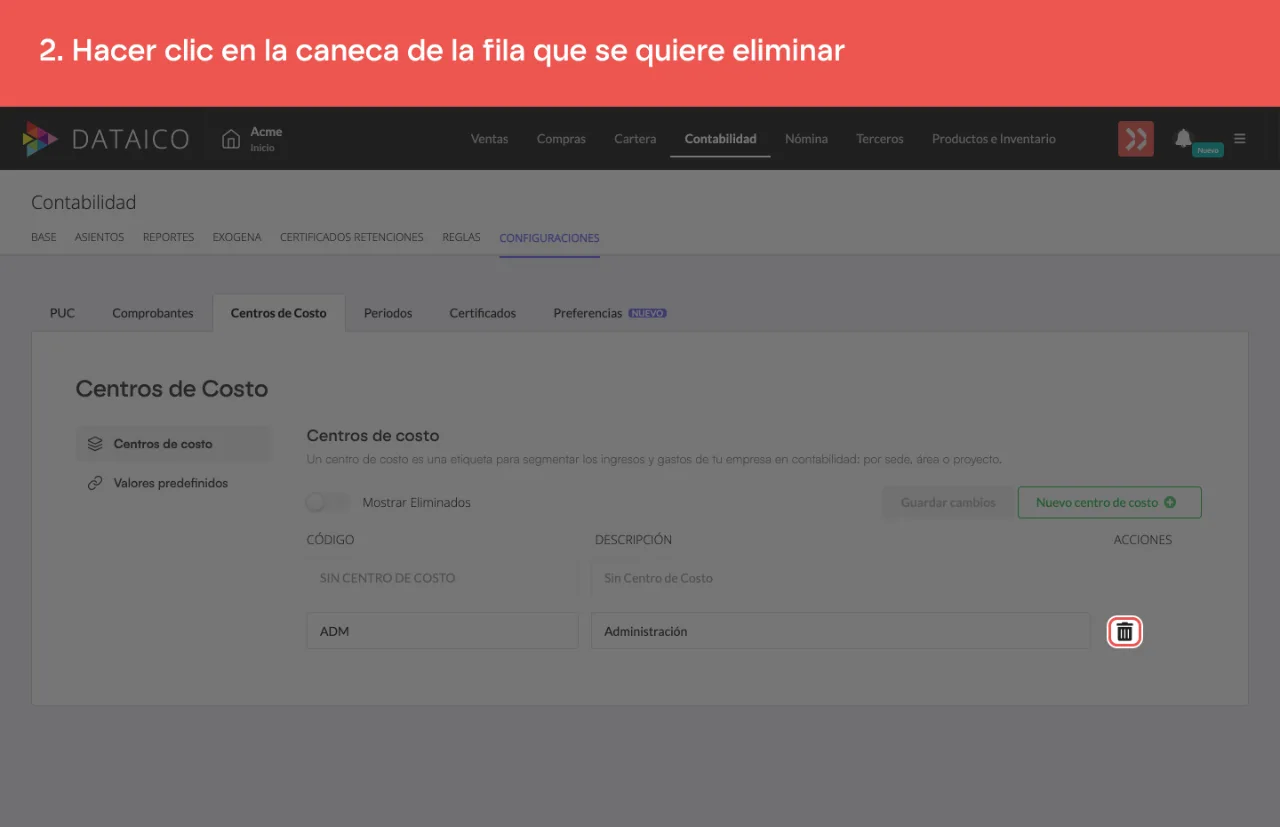The height and width of the screenshot is (827, 1280).
Task: Click the link icon beside Valores predefinidos
Action: click(95, 483)
